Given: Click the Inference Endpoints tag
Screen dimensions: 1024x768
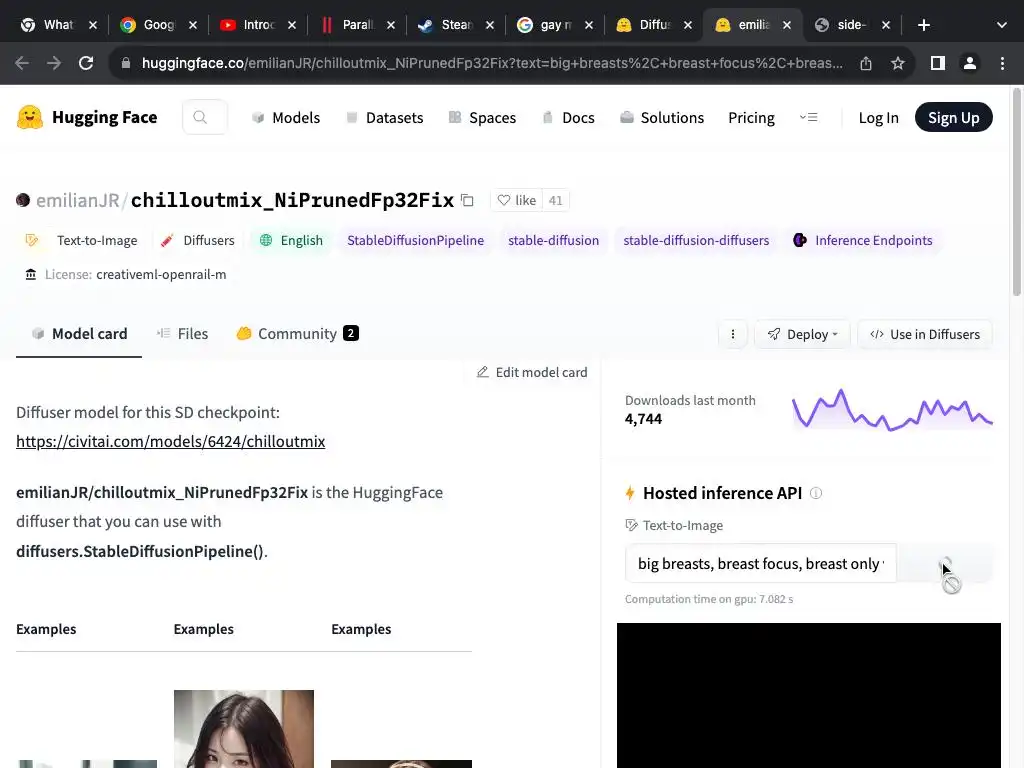Looking at the screenshot, I should click(x=863, y=240).
